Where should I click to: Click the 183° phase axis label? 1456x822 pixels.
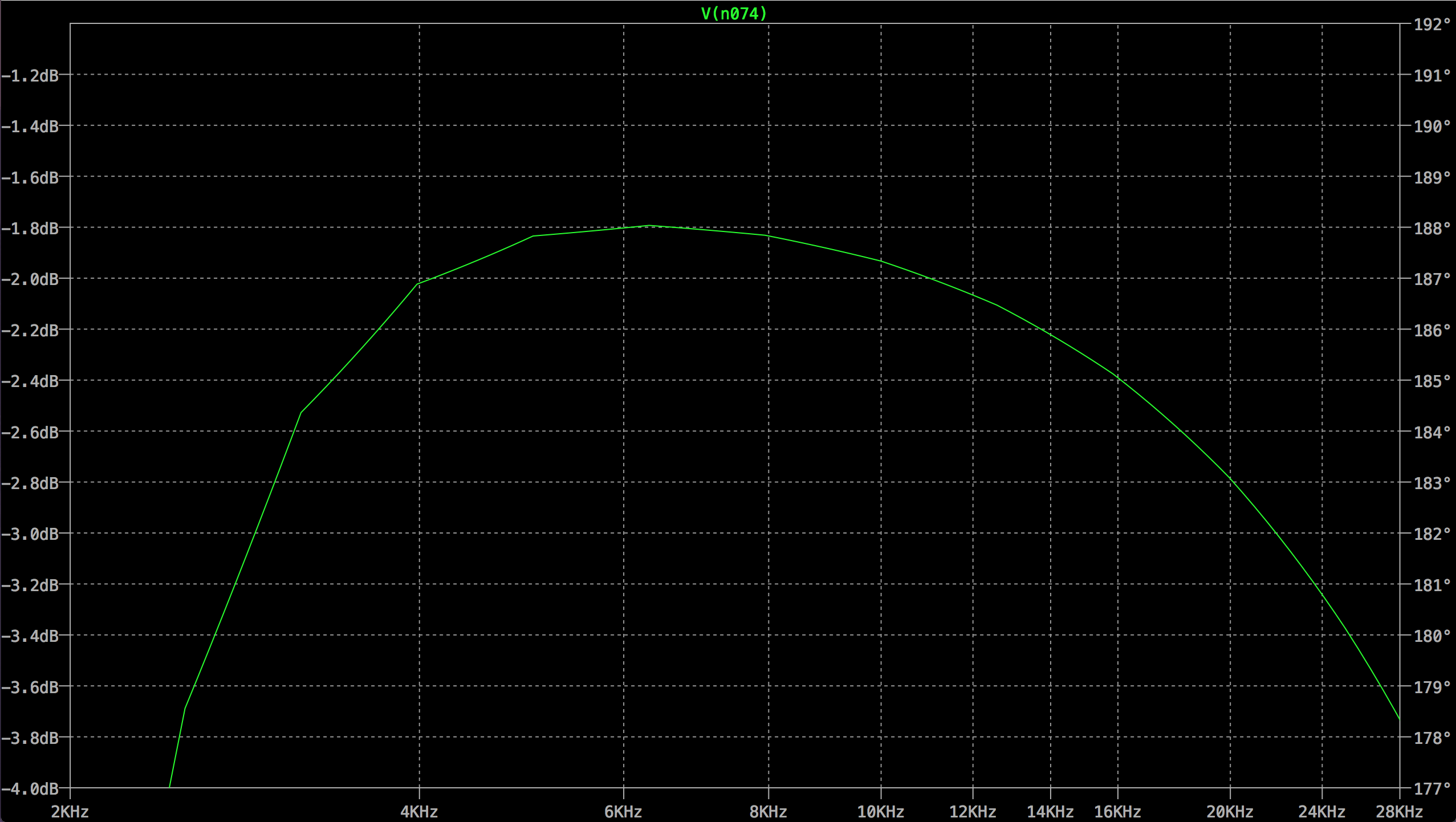tap(1432, 483)
